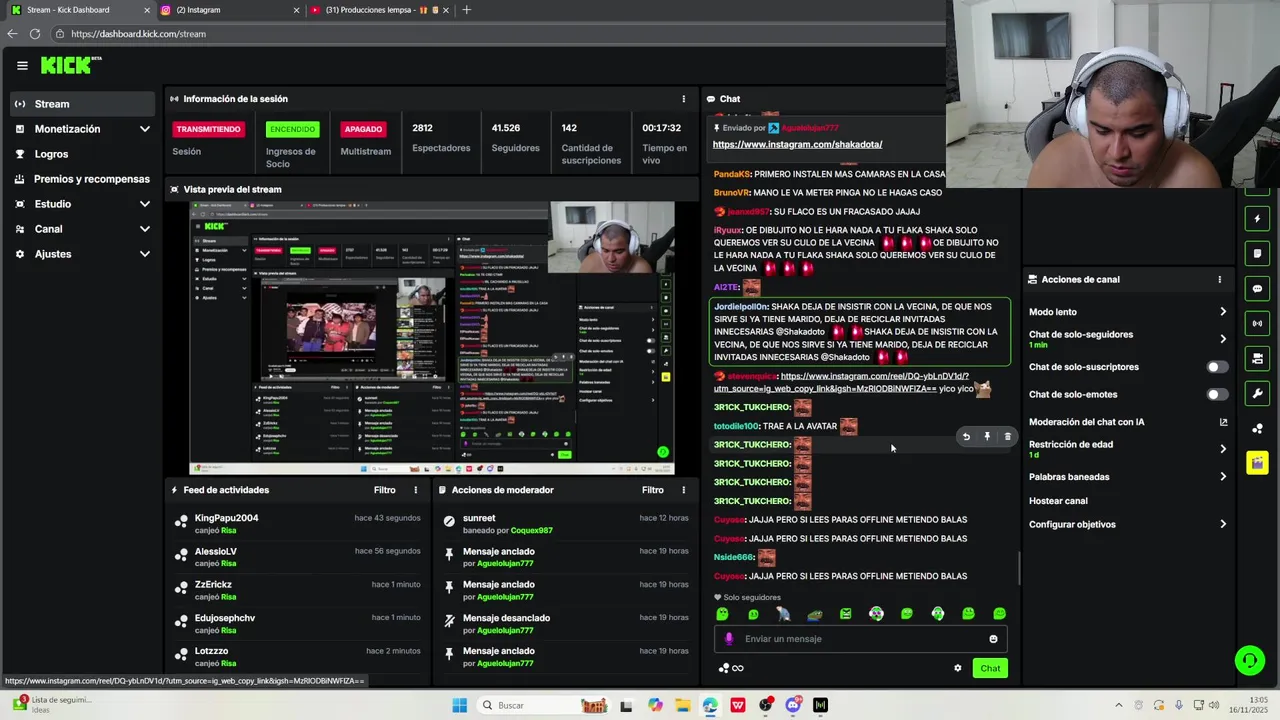Open the Windows Start menu
Screen dimensions: 1280x720
pos(459,705)
